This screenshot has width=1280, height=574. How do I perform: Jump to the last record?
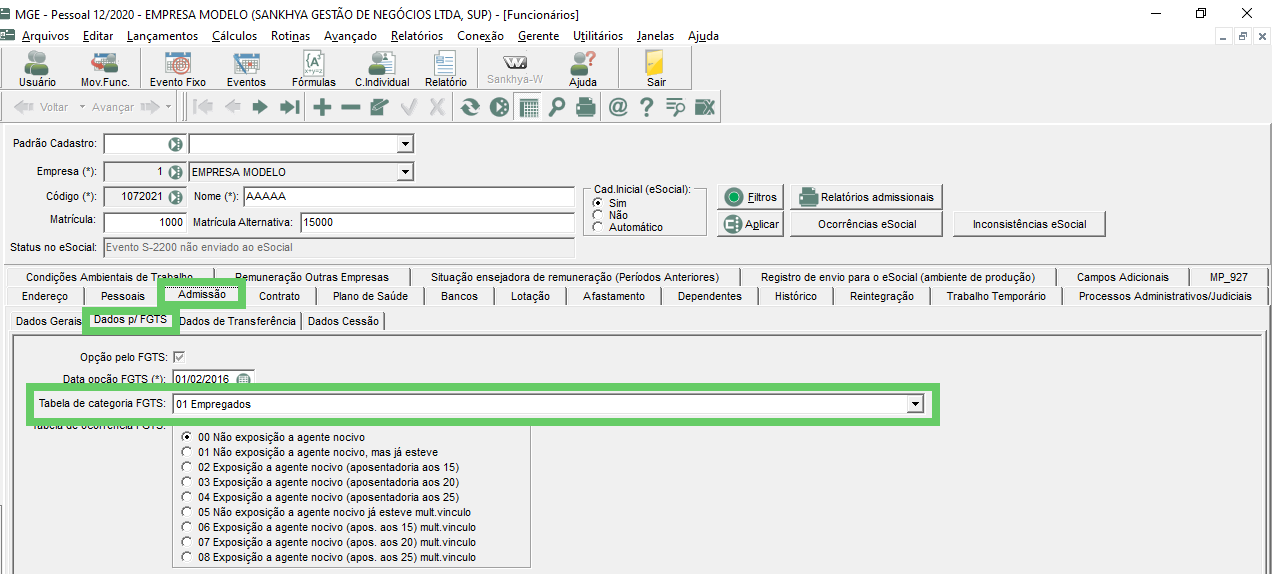(x=290, y=107)
